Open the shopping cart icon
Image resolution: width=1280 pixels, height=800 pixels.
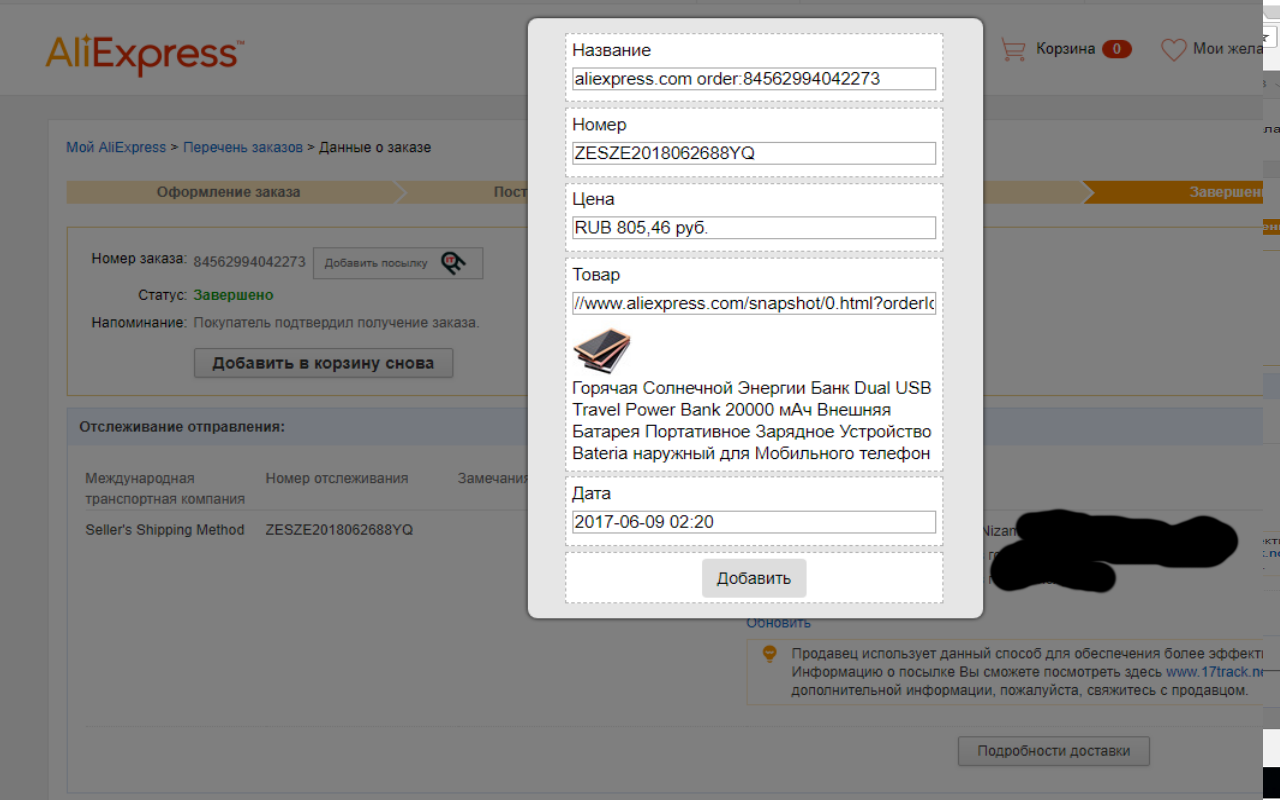[1014, 49]
